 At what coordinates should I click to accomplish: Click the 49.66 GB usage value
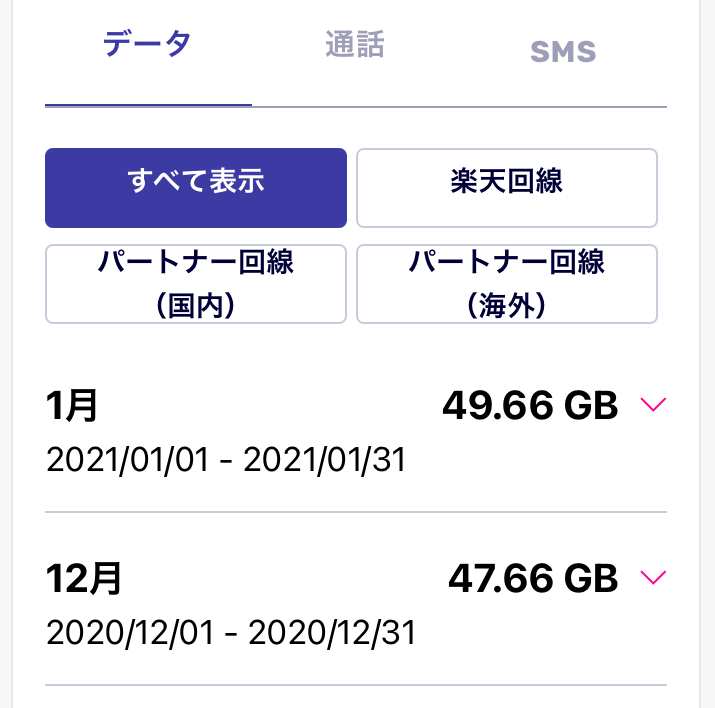coord(530,405)
